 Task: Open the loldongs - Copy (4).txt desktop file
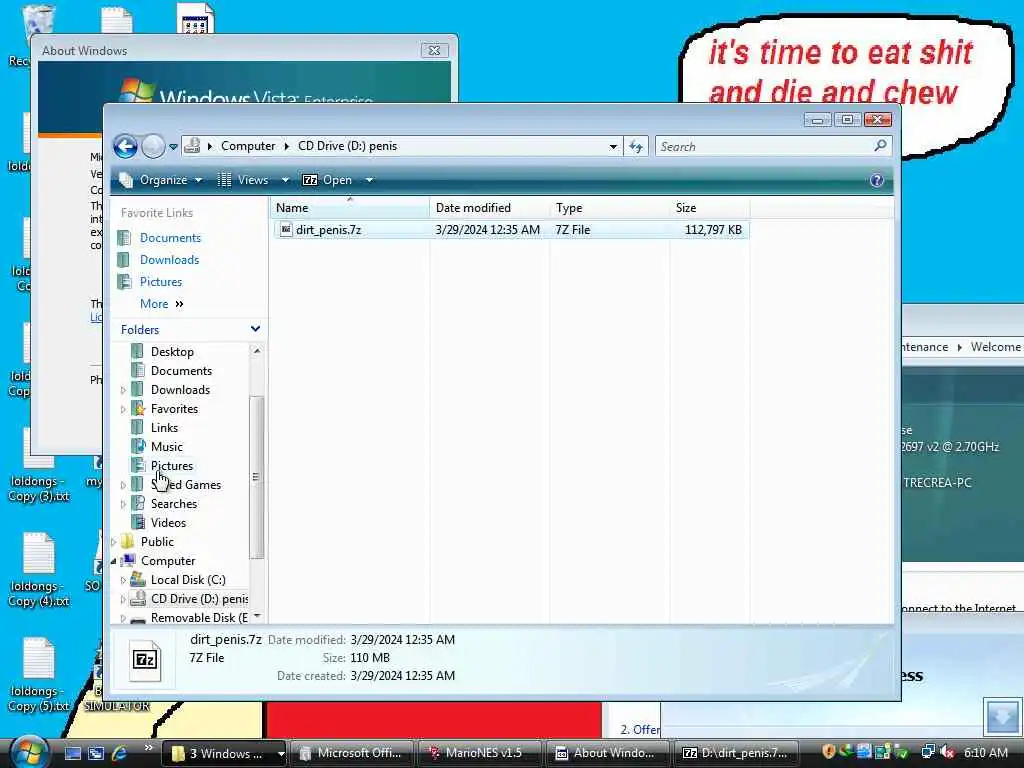click(39, 569)
